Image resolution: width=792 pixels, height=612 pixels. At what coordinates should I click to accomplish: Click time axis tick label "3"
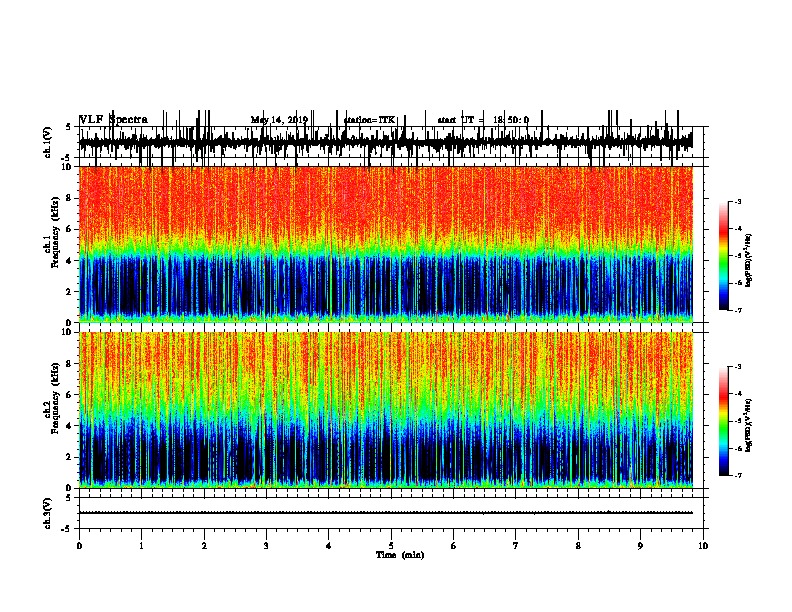266,546
